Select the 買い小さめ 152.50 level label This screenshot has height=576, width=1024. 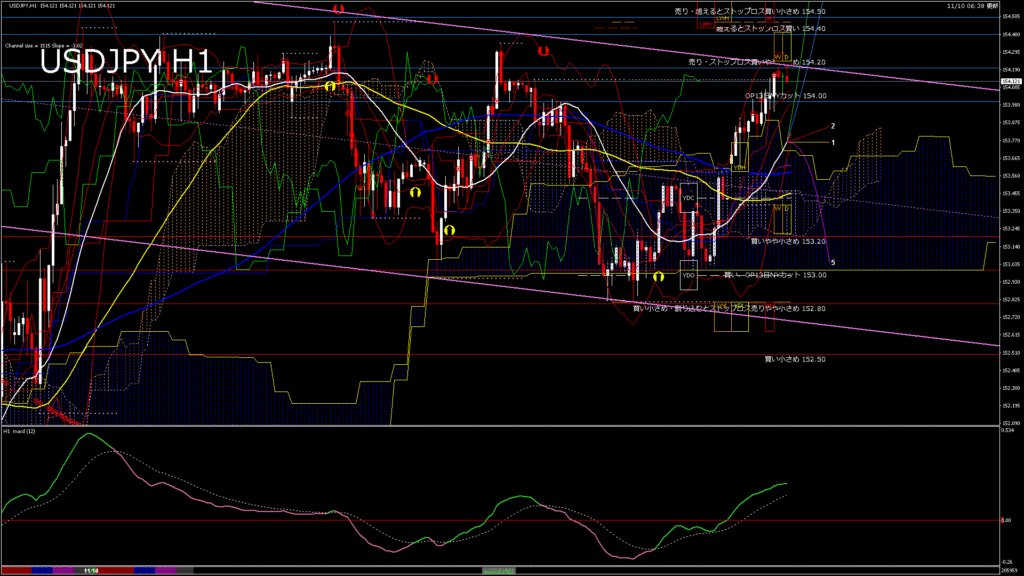[x=795, y=358]
